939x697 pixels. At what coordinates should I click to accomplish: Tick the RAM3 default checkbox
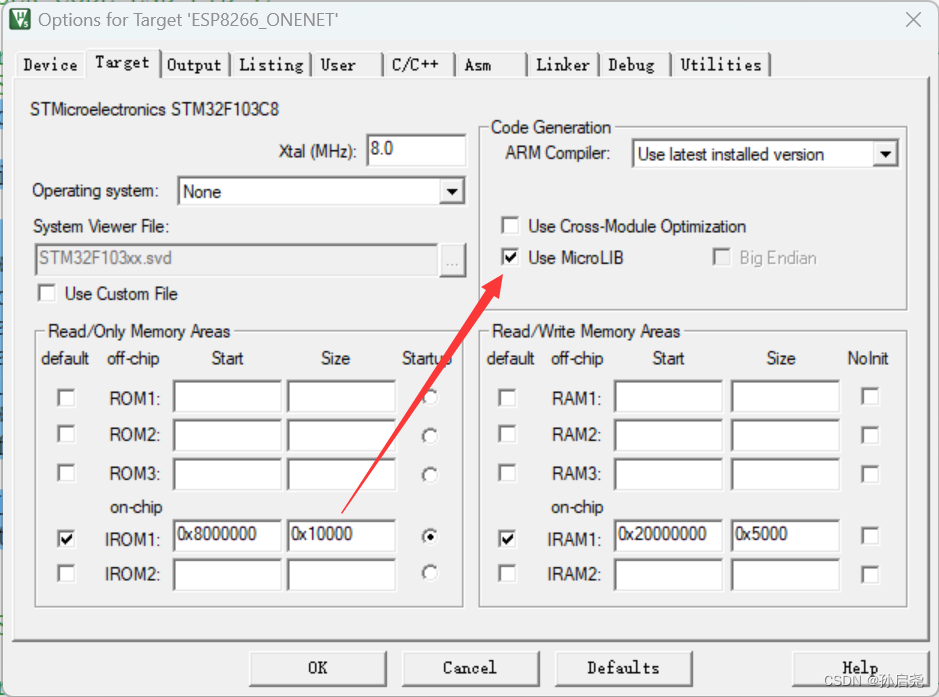point(507,473)
